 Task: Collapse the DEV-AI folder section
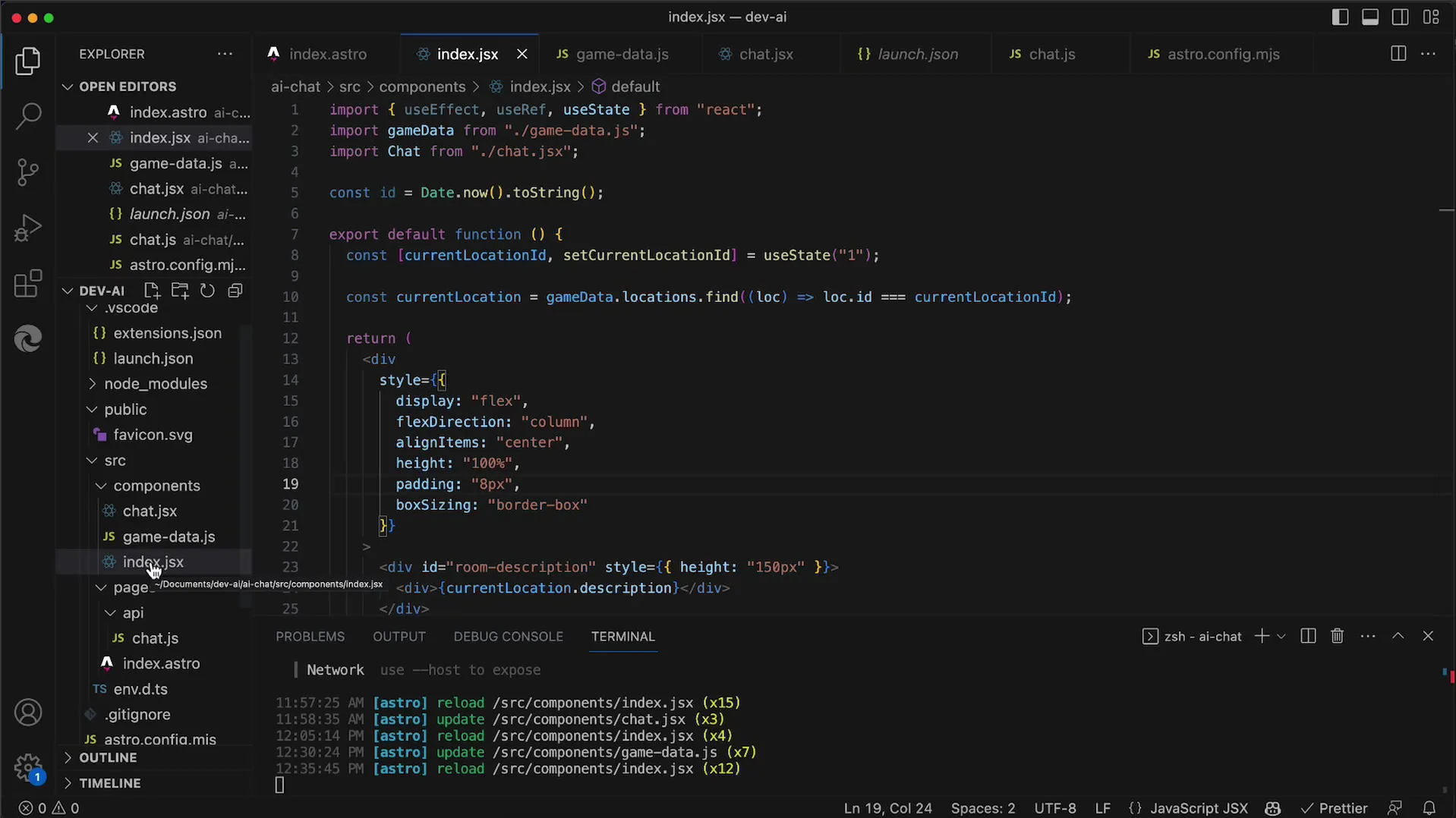(x=101, y=291)
